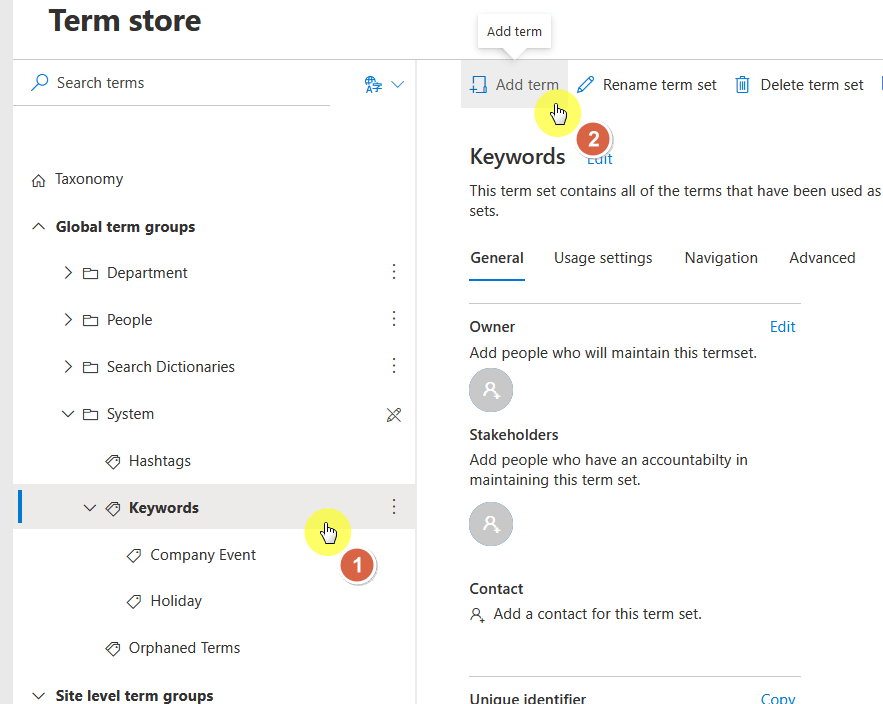
Task: Click the Department folder icon
Action: coord(90,274)
